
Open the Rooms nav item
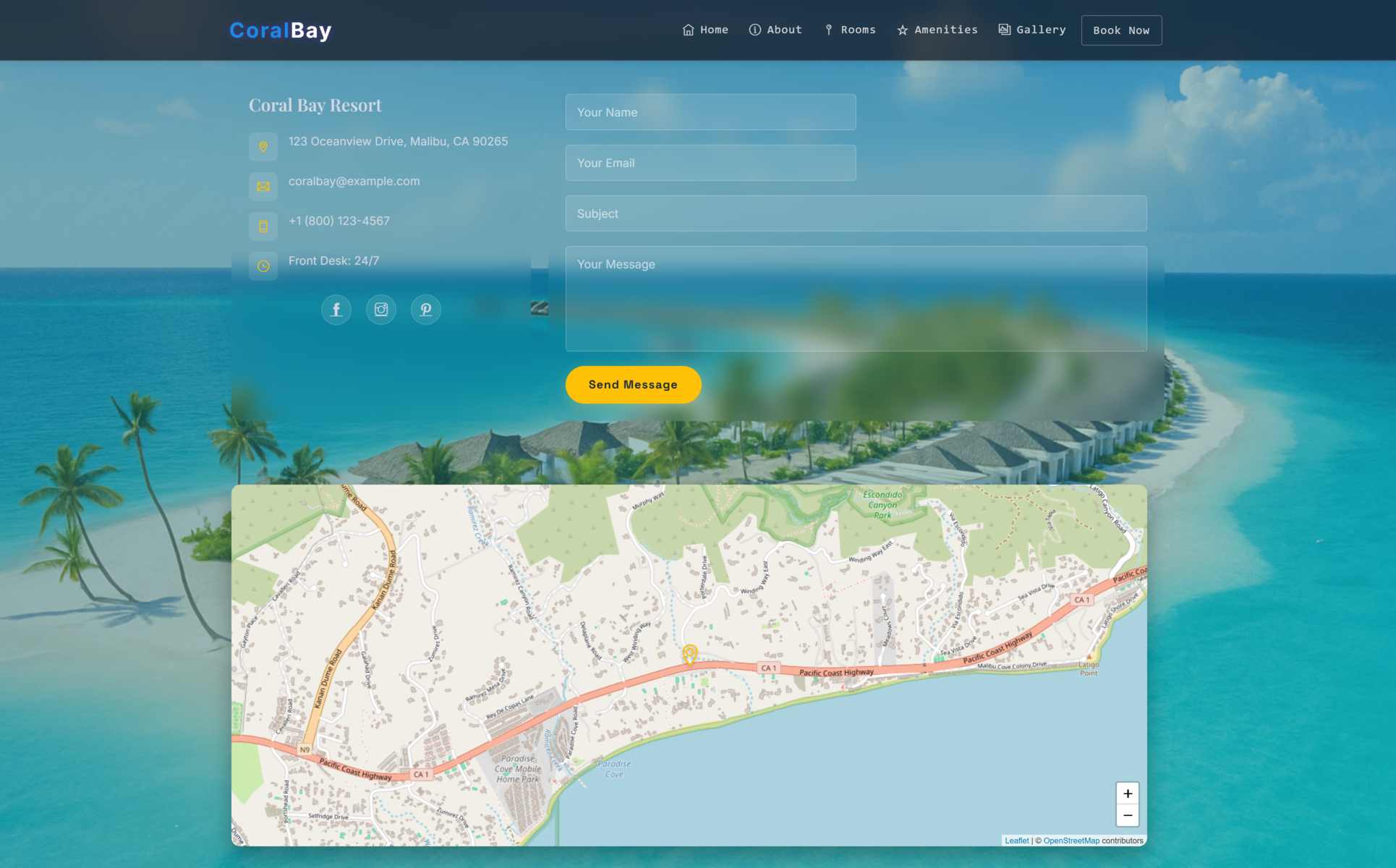[850, 30]
